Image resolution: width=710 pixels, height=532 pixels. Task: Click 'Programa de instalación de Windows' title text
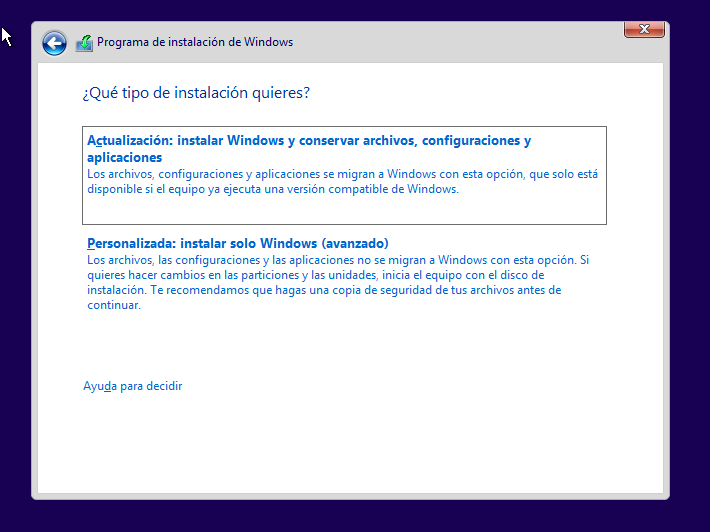click(x=195, y=42)
